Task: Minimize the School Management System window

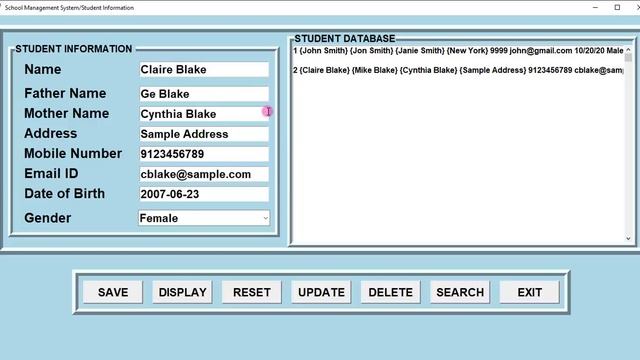Action: [595, 7]
